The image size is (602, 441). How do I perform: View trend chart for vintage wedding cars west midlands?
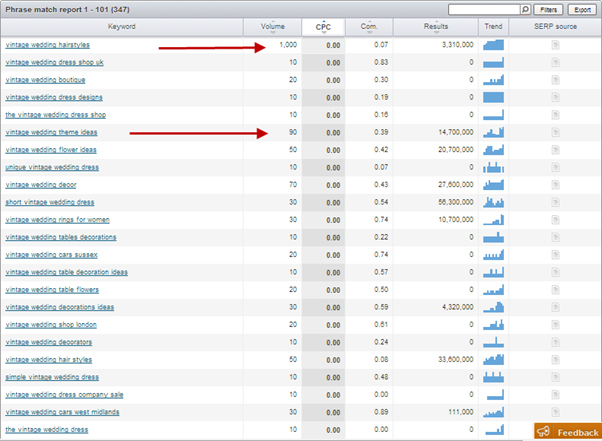coord(493,412)
